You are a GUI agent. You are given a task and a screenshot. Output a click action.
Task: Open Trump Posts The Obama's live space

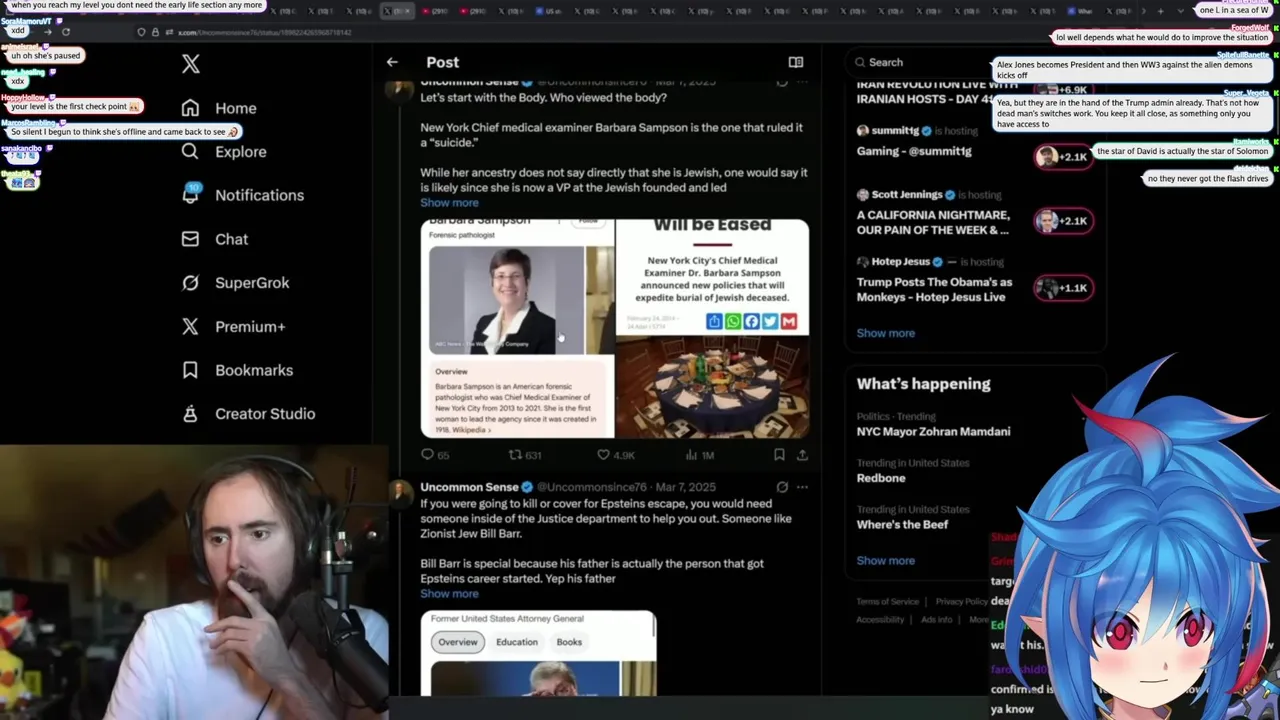[935, 289]
